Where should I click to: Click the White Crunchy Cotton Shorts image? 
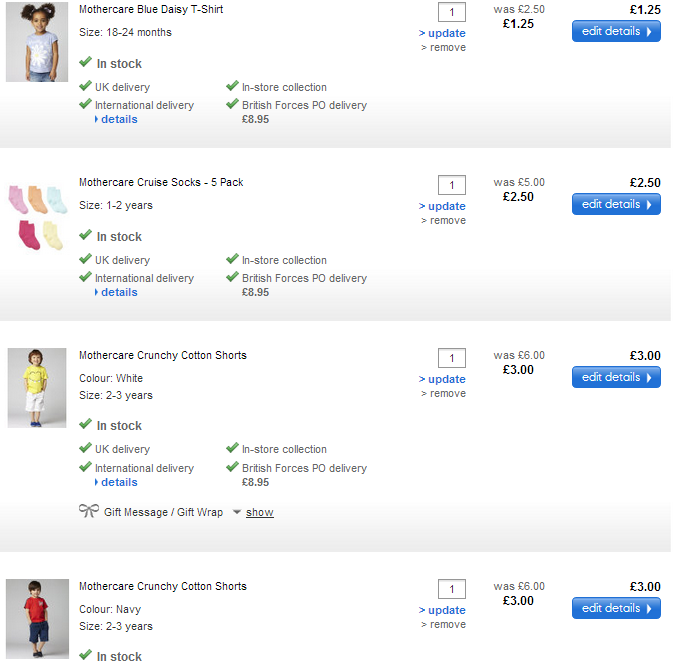[x=37, y=388]
